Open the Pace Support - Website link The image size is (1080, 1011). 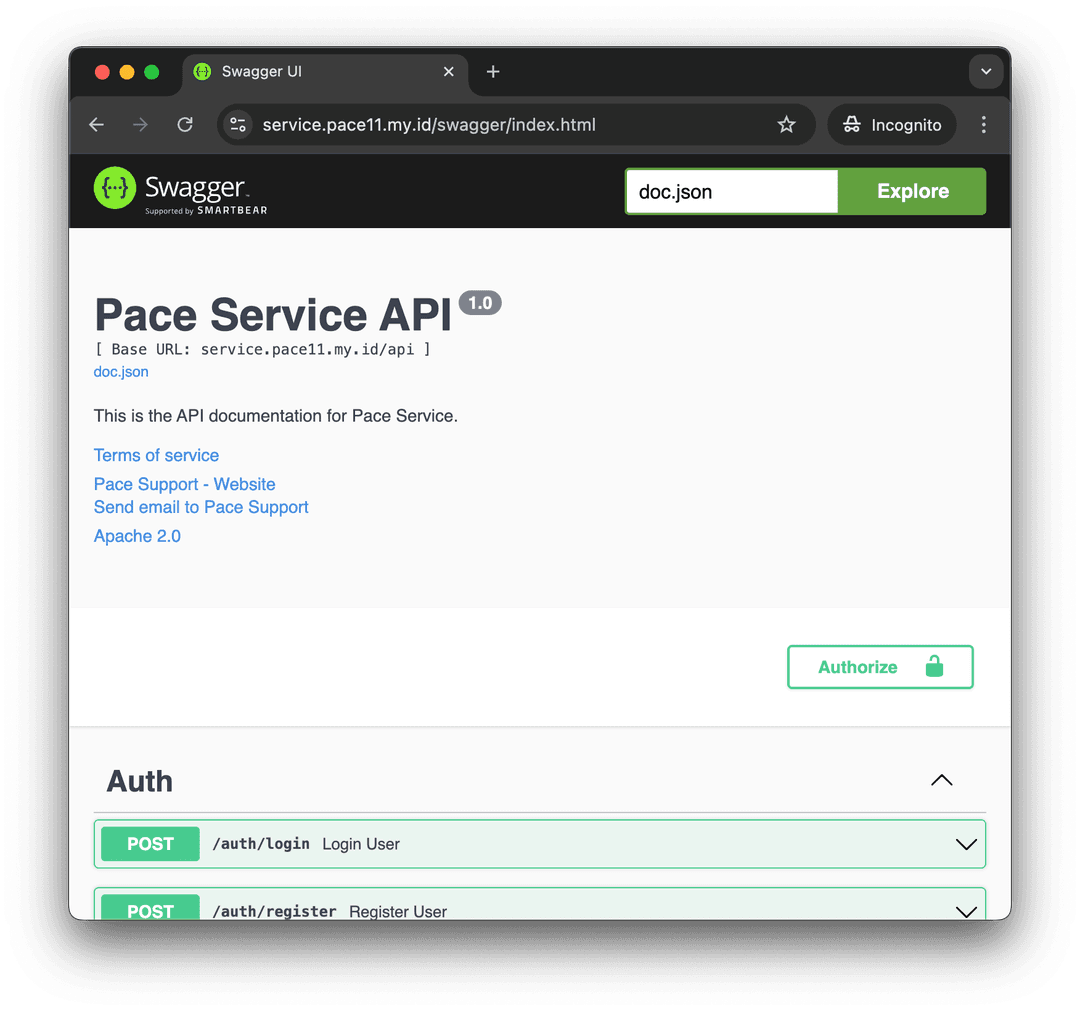click(184, 484)
